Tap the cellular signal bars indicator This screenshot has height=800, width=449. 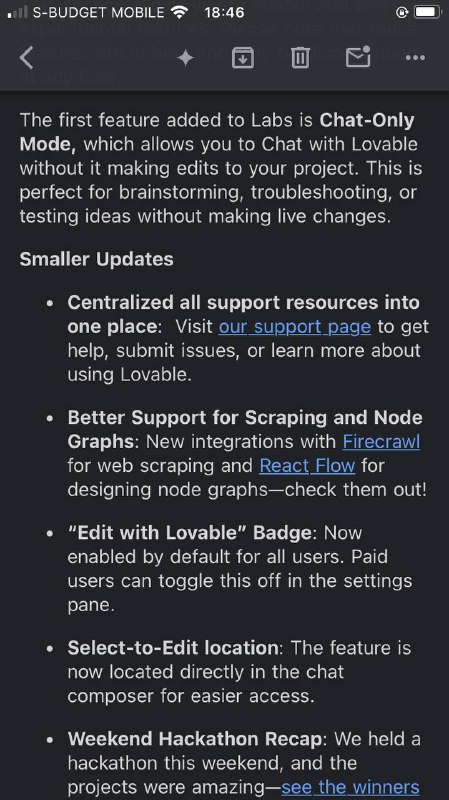pyautogui.click(x=17, y=12)
